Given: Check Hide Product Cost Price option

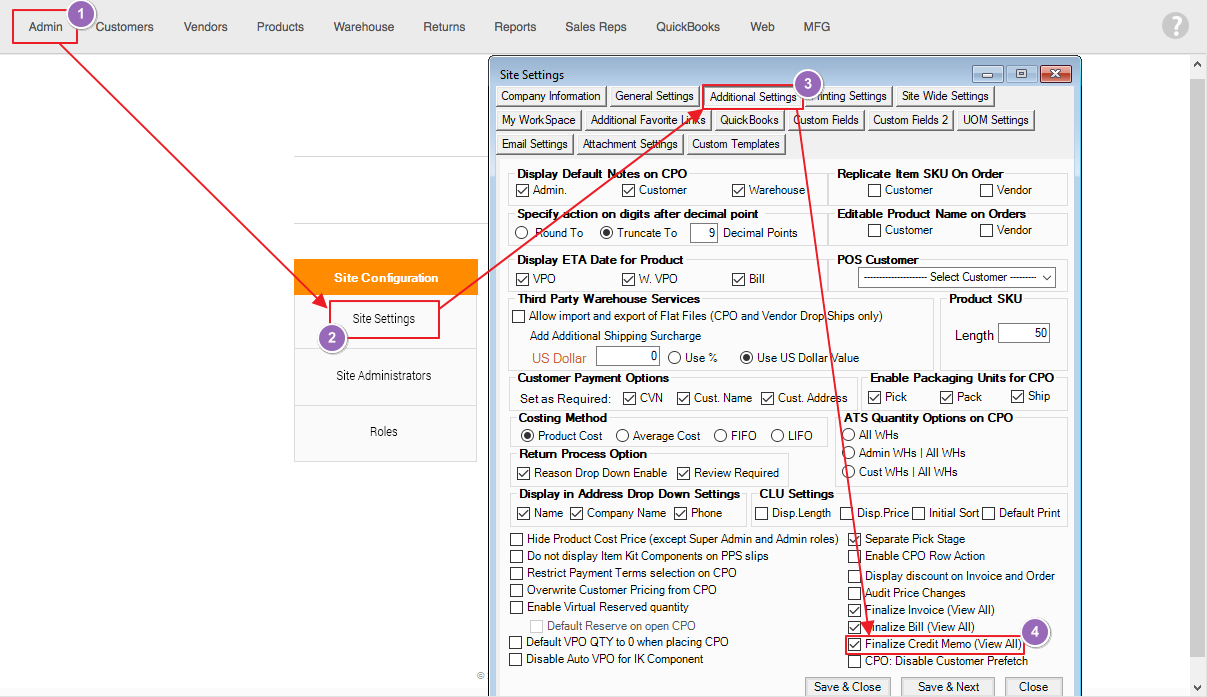Looking at the screenshot, I should click(x=517, y=539).
